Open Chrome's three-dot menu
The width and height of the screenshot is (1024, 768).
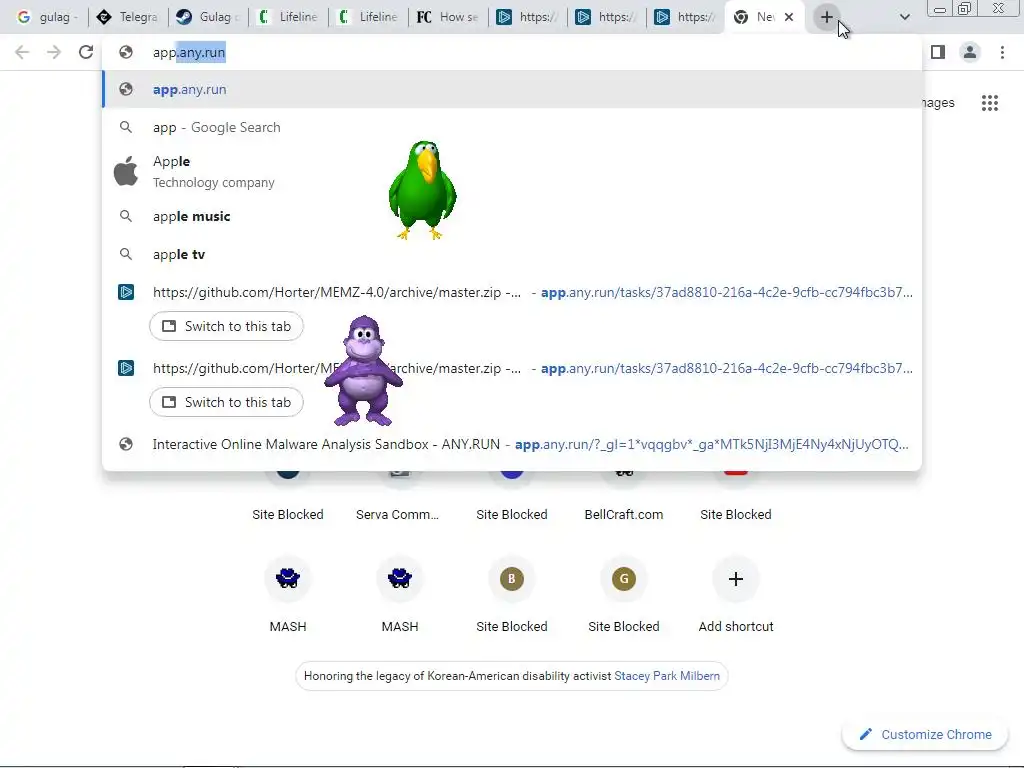(1002, 52)
